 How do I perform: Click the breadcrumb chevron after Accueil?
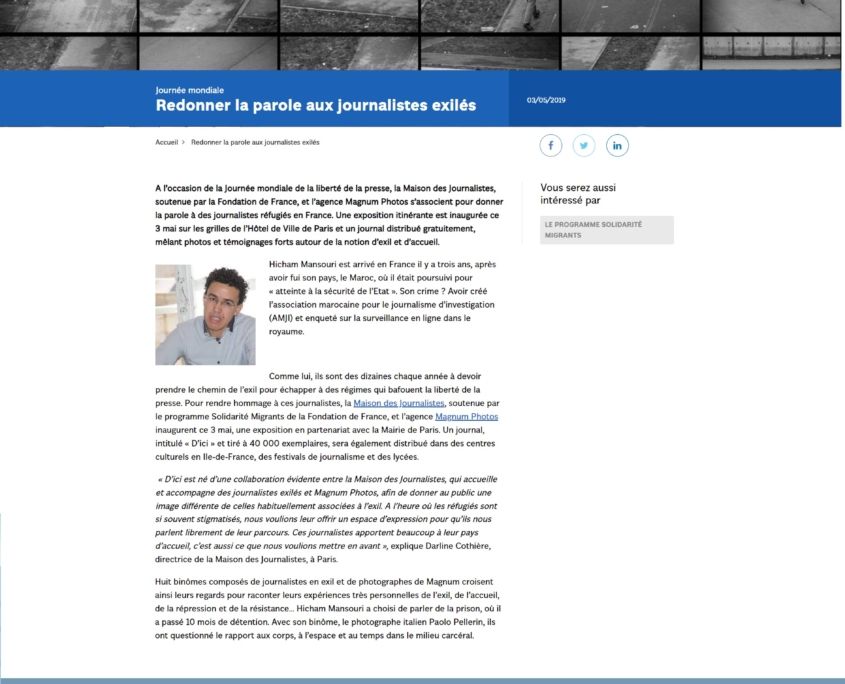(x=184, y=143)
